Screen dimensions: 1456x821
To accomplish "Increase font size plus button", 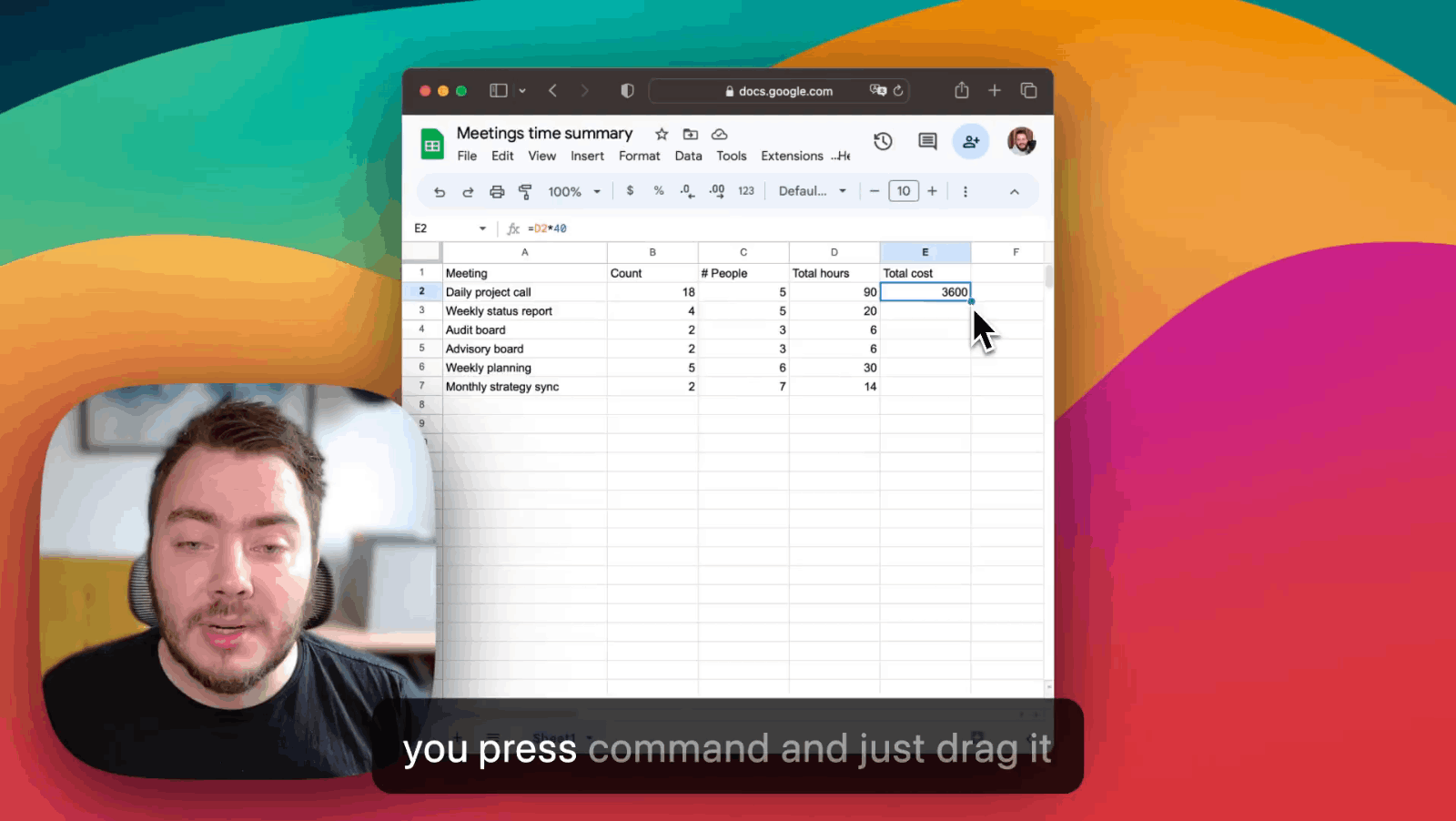I will point(932,191).
